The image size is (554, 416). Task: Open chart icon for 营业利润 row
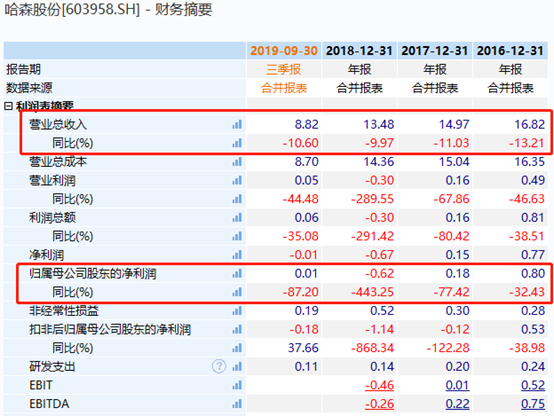click(237, 181)
